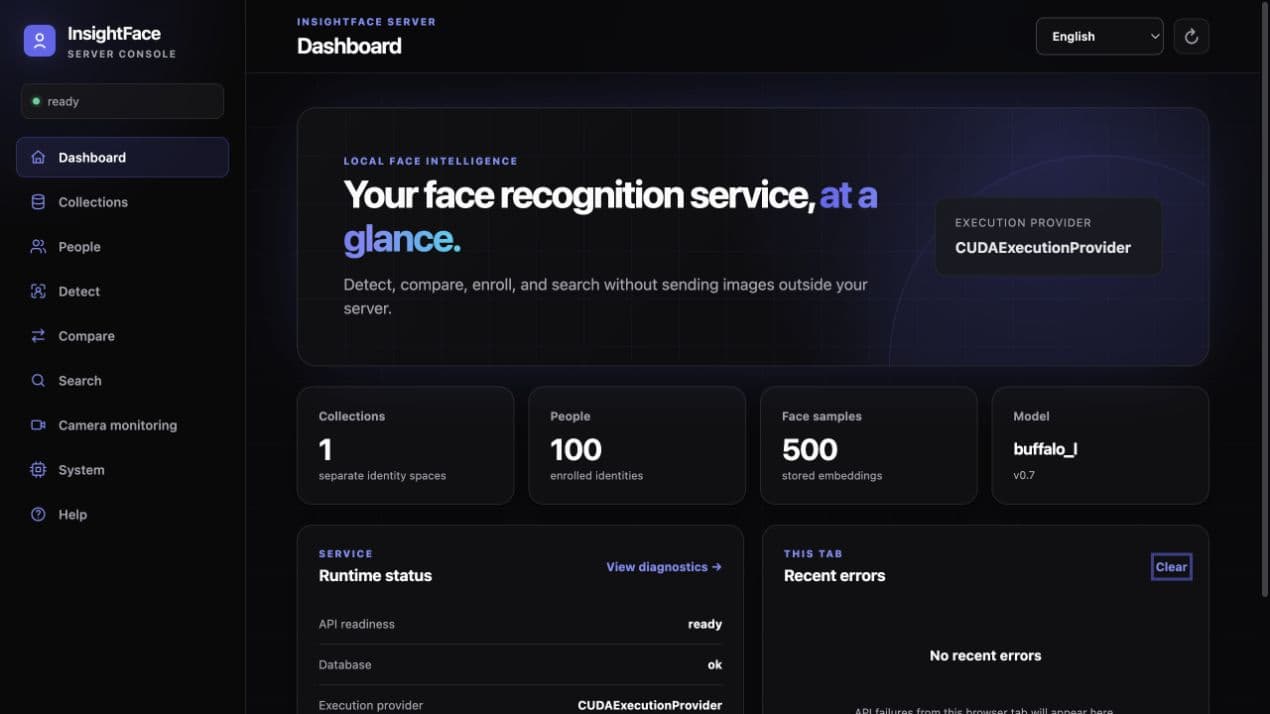This screenshot has width=1270, height=714.
Task: Click the 'SERVER CONSOLE' sidebar subtitle
Action: pos(121,54)
